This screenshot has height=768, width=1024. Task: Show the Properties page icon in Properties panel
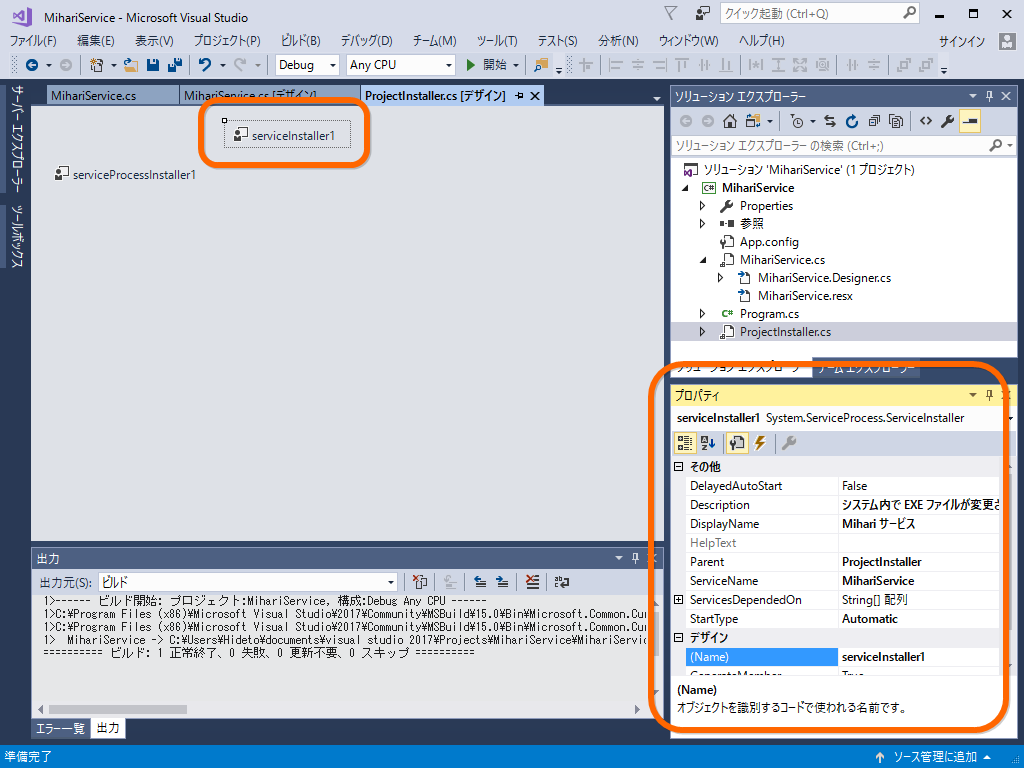(737, 443)
